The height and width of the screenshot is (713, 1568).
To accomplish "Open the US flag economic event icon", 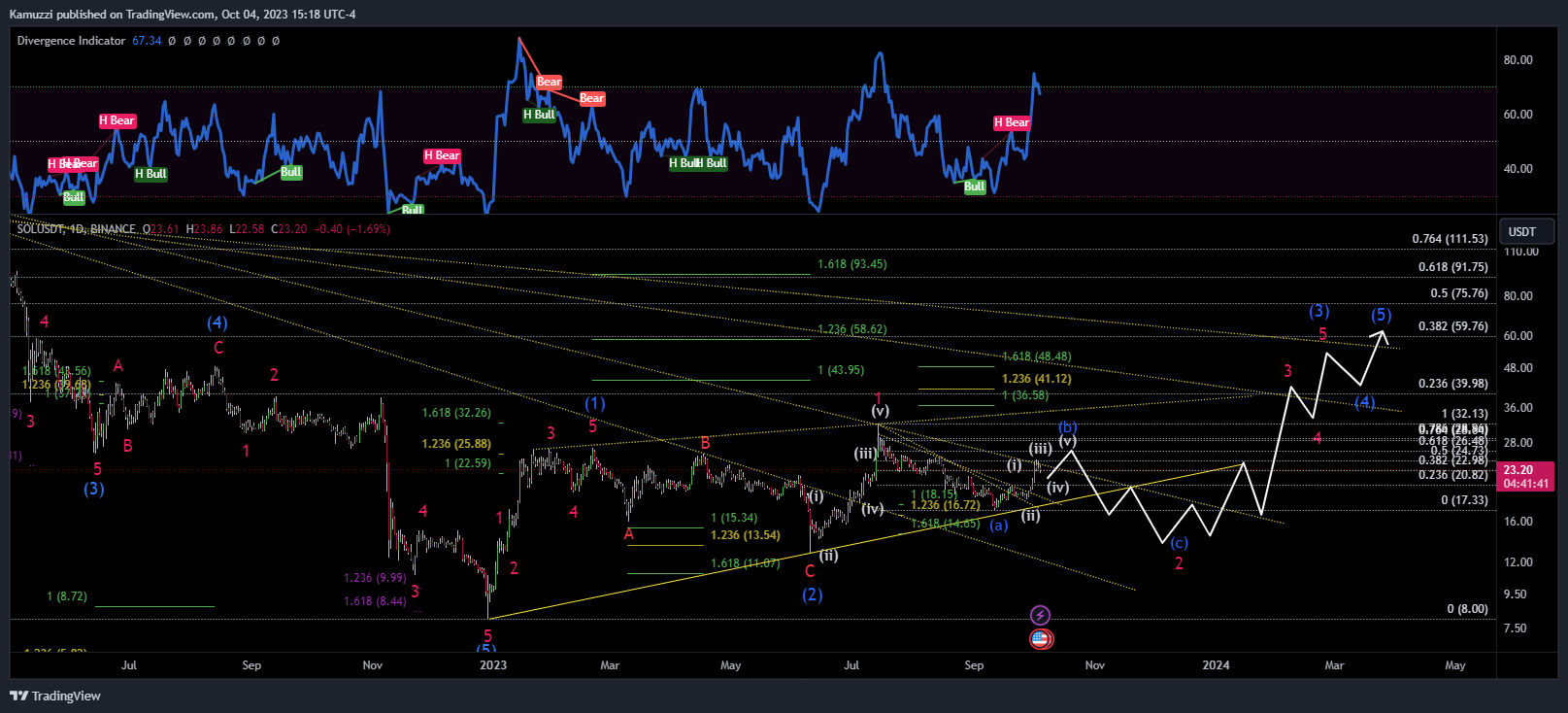I will (1041, 639).
